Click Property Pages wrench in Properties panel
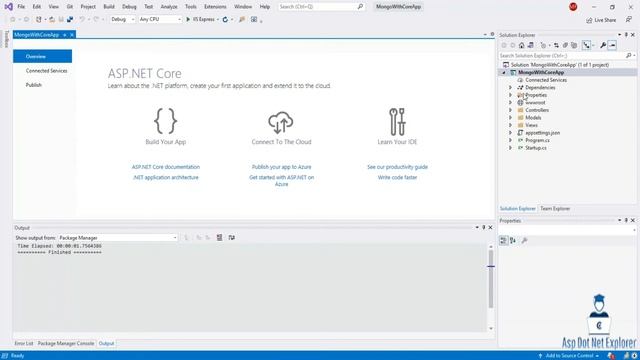Screen dimensions: 640x360 pyautogui.click(x=524, y=241)
